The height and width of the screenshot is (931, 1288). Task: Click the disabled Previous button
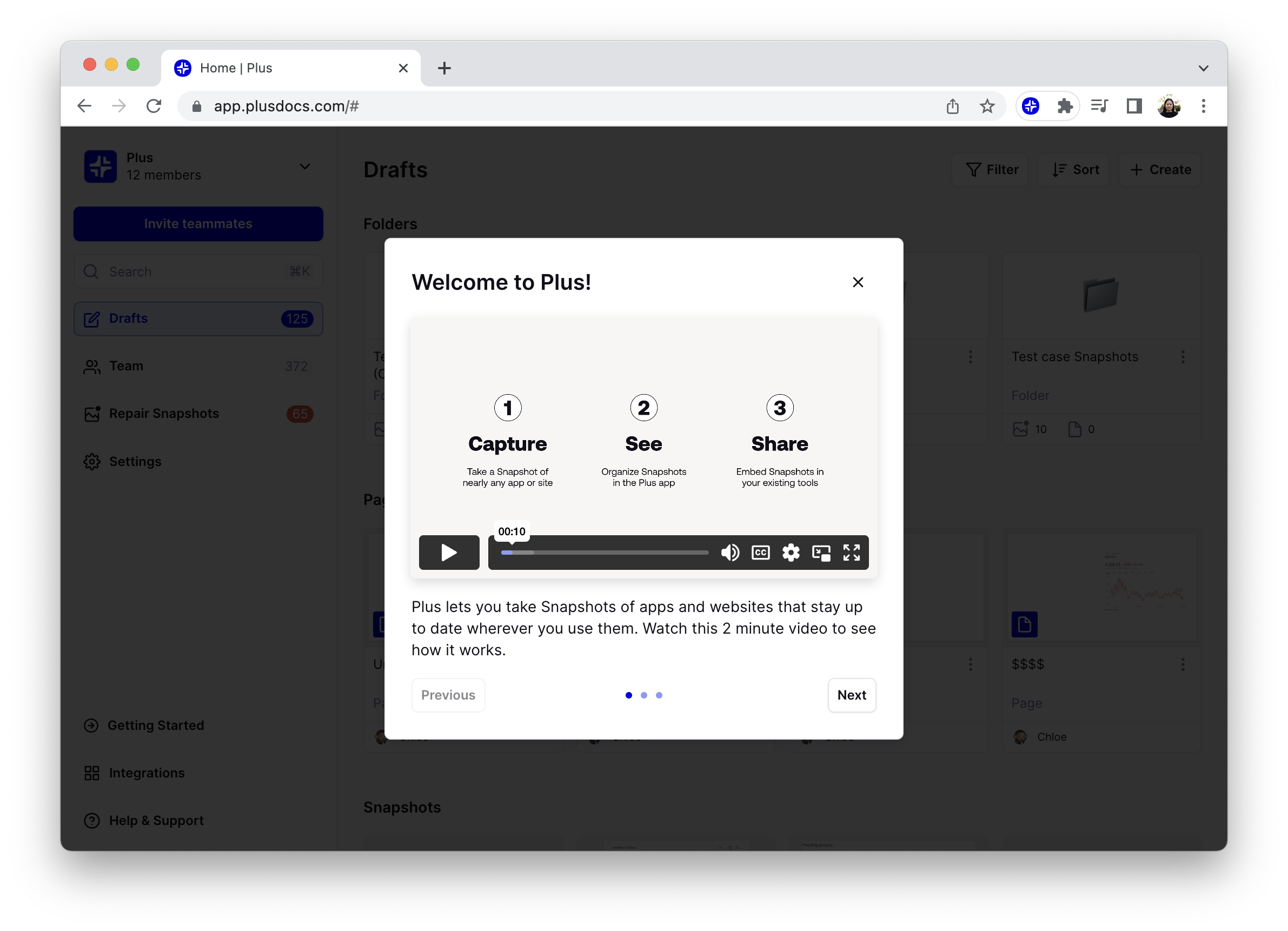[448, 695]
